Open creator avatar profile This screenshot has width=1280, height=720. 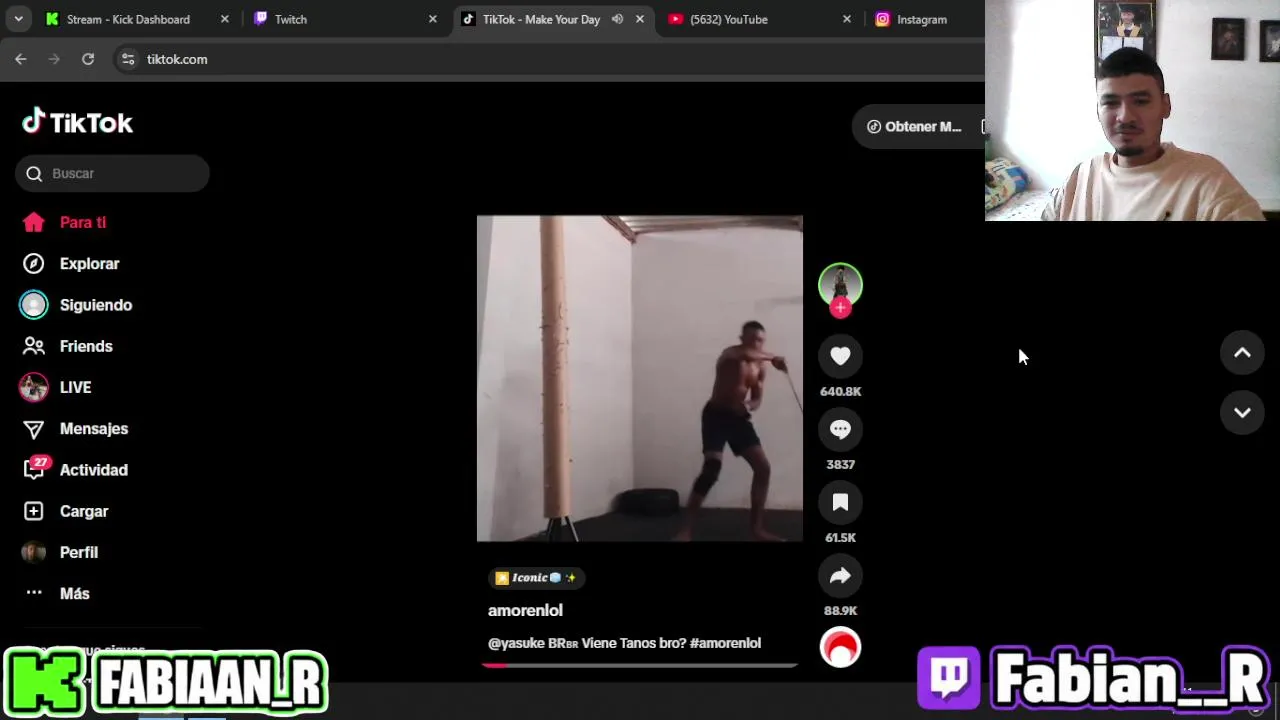pos(840,284)
